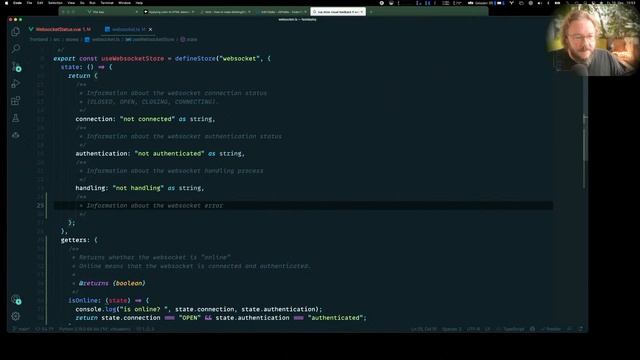The width and height of the screenshot is (640, 360).
Task: Close the websocket.ts editor tab
Action: 150,29
